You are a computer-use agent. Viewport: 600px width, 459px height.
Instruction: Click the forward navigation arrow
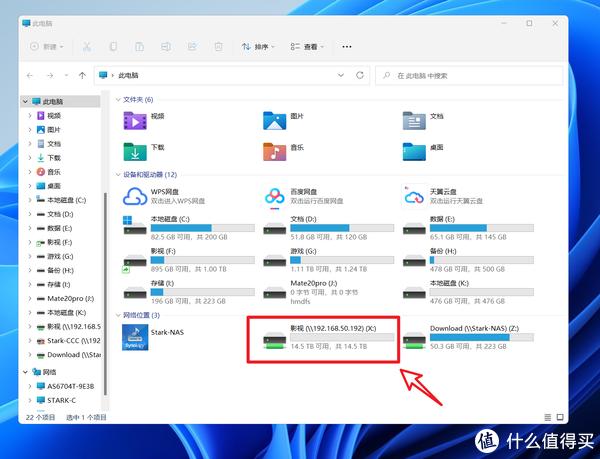(50, 75)
